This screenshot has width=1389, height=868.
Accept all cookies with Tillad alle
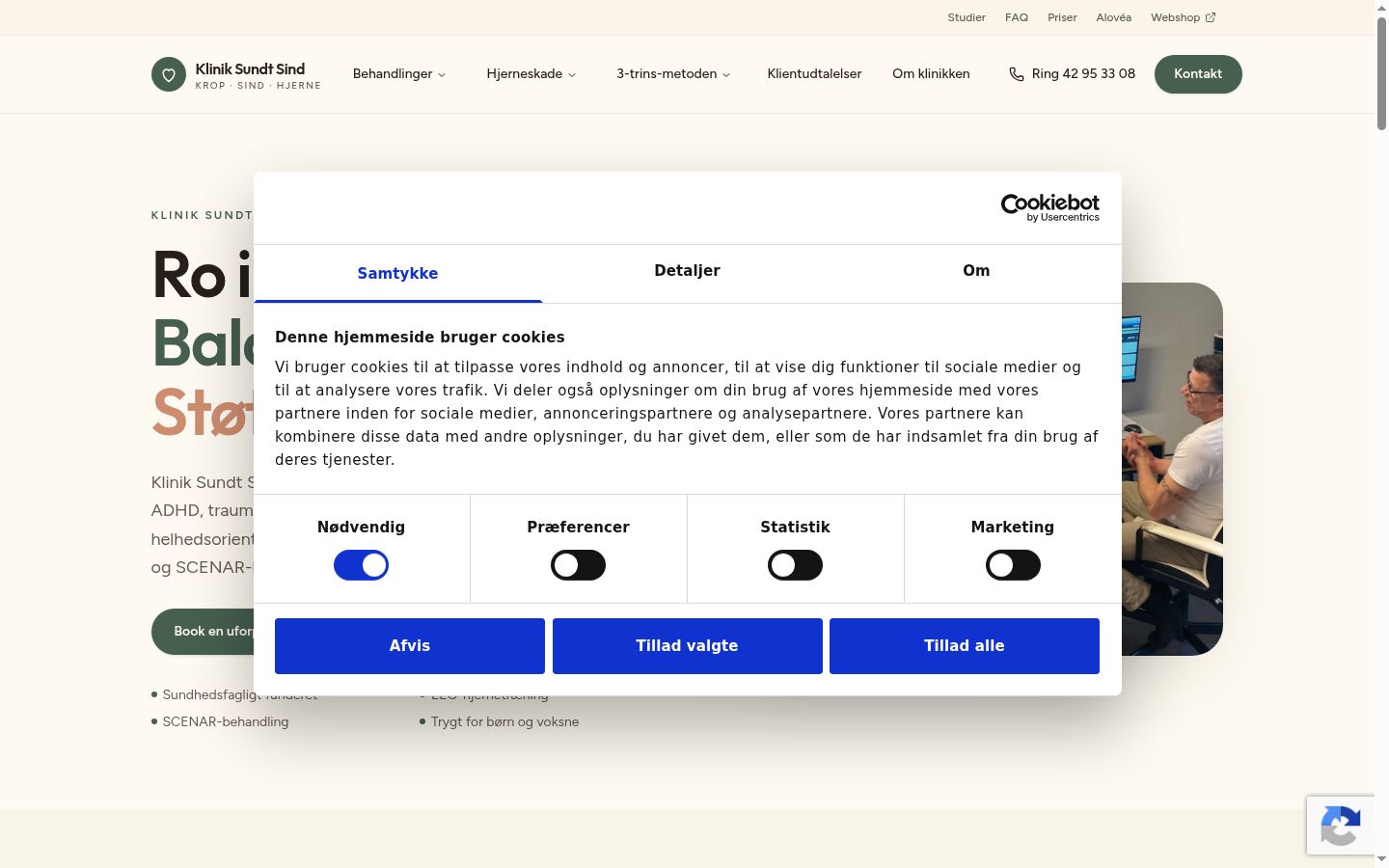(x=965, y=646)
